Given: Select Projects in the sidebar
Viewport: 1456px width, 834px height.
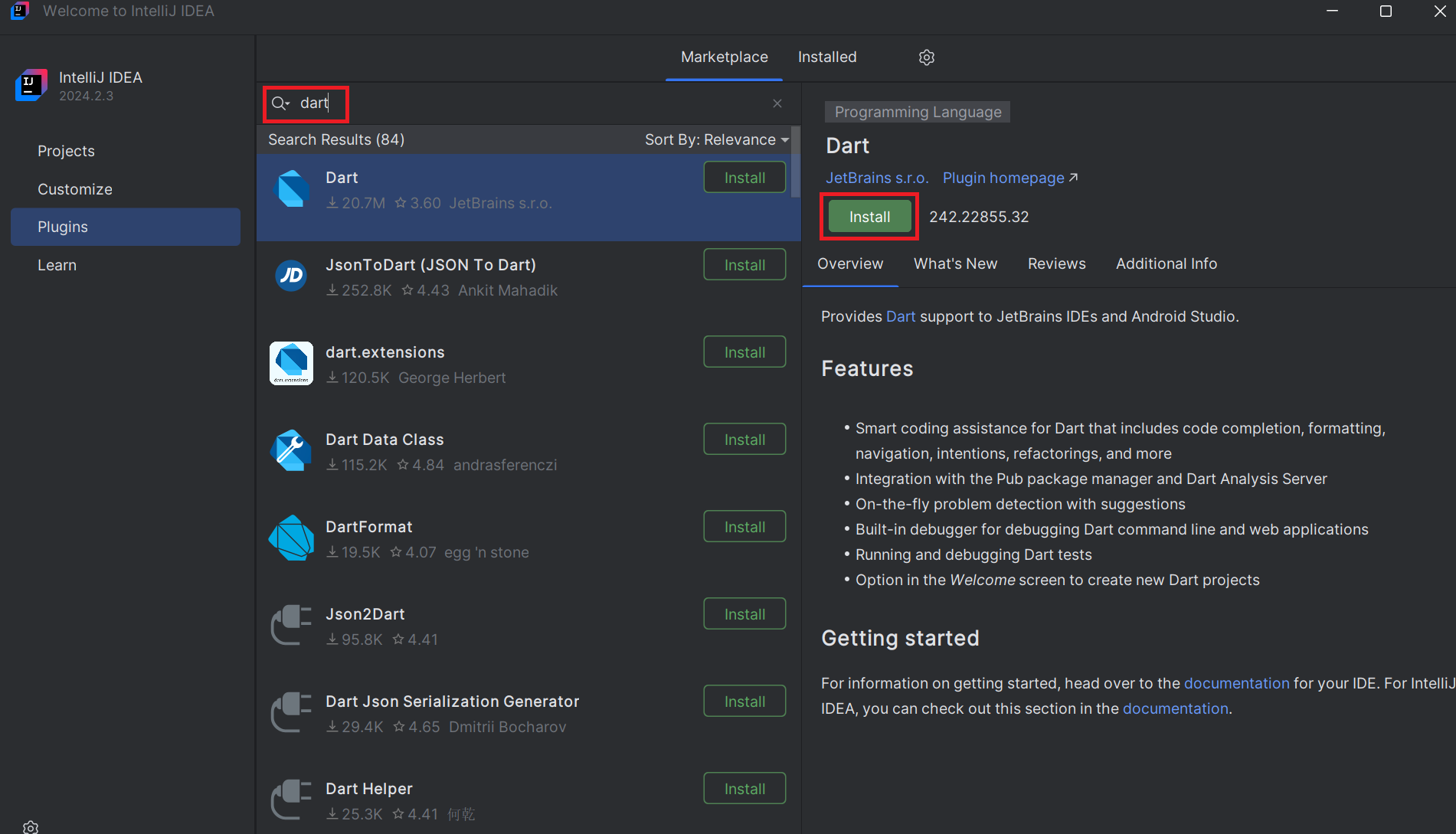Looking at the screenshot, I should pos(126,151).
